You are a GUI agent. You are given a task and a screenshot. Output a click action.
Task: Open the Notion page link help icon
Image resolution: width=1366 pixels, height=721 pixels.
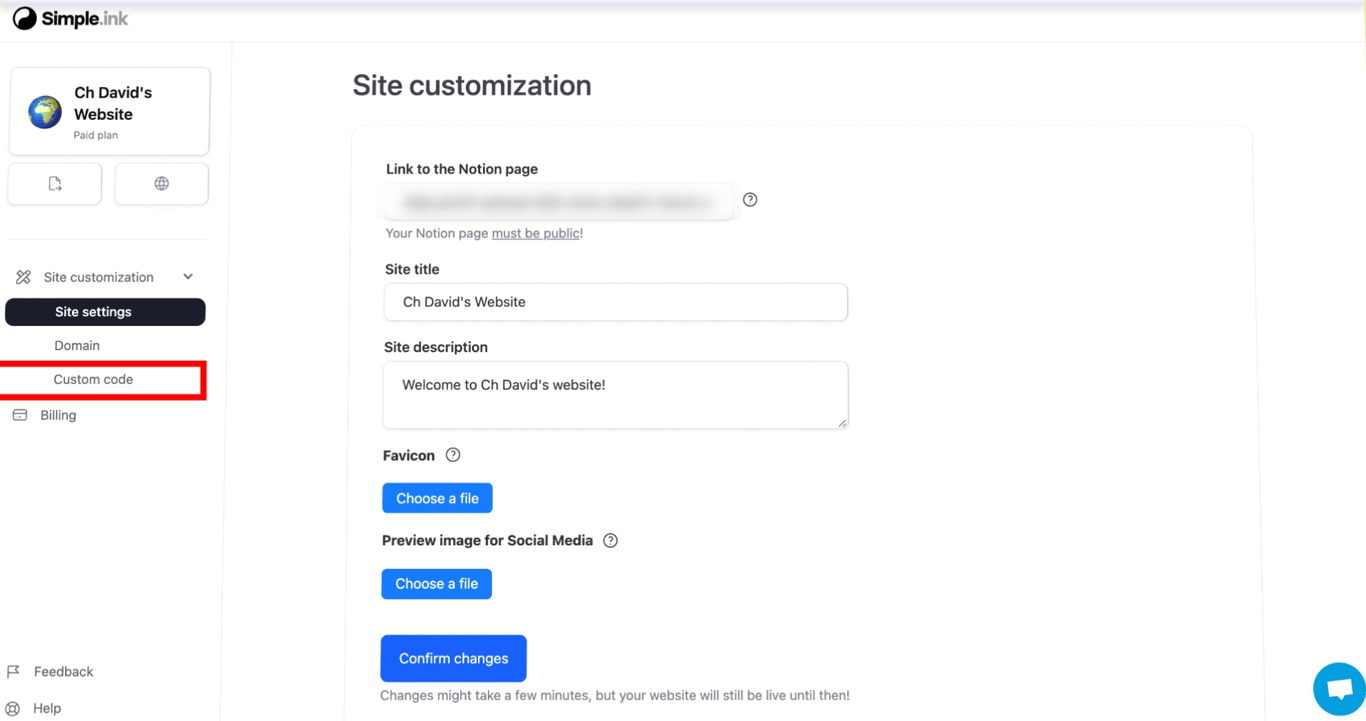coord(750,200)
